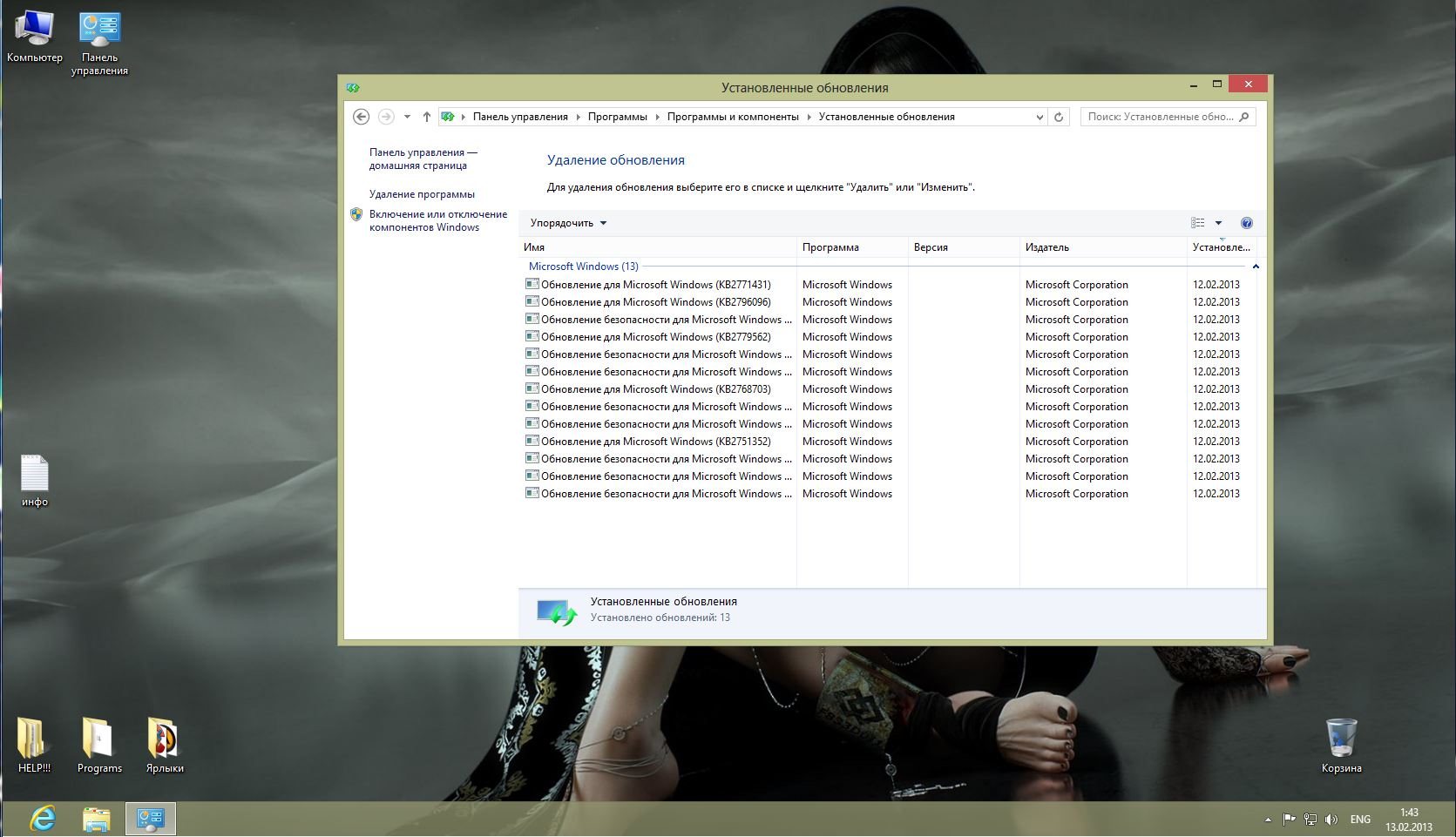Click the Installed Updates details pane icon
This screenshot has width=1456, height=837.
pyautogui.click(x=557, y=612)
